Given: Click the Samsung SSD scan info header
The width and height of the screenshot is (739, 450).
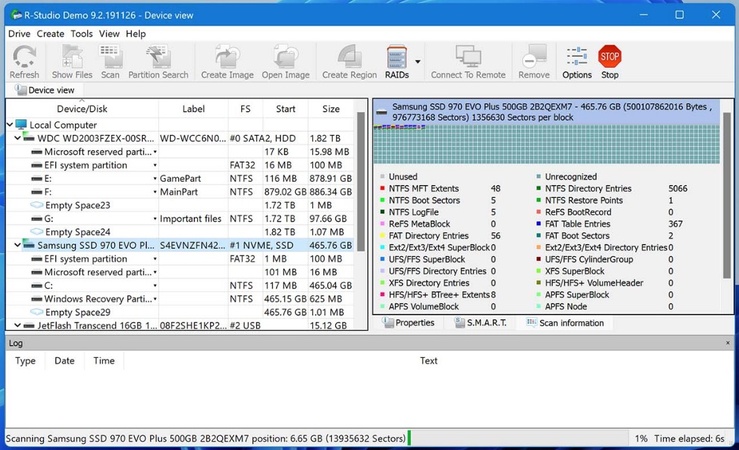Looking at the screenshot, I should pyautogui.click(x=547, y=112).
